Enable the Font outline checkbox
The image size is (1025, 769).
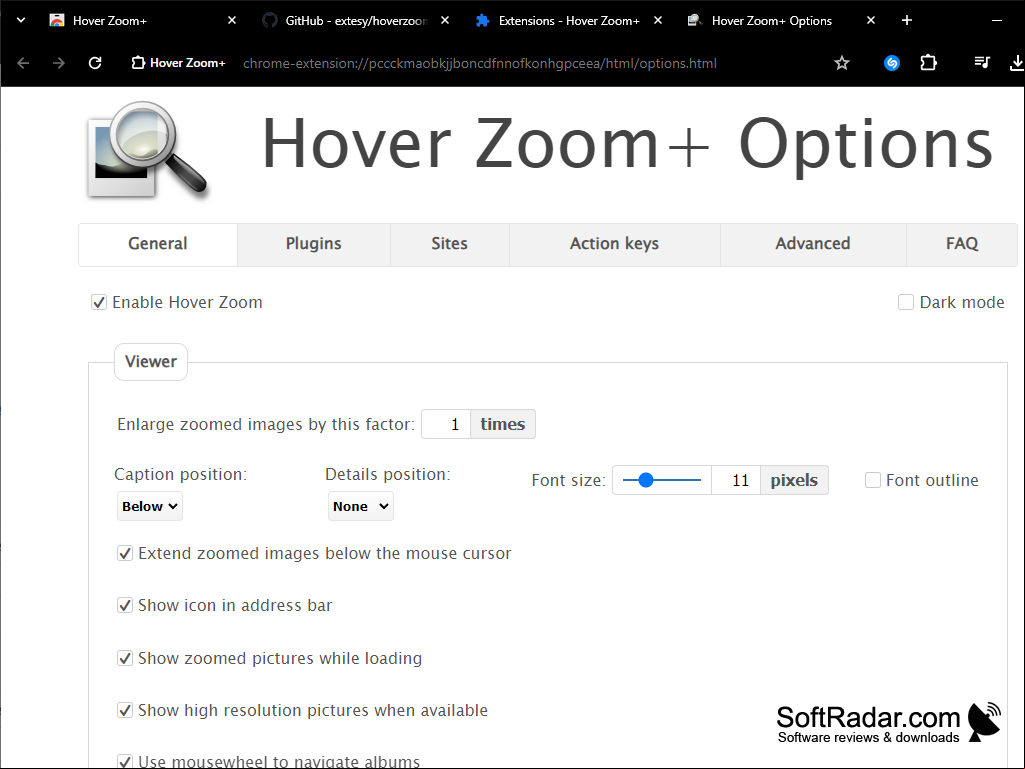(x=873, y=480)
